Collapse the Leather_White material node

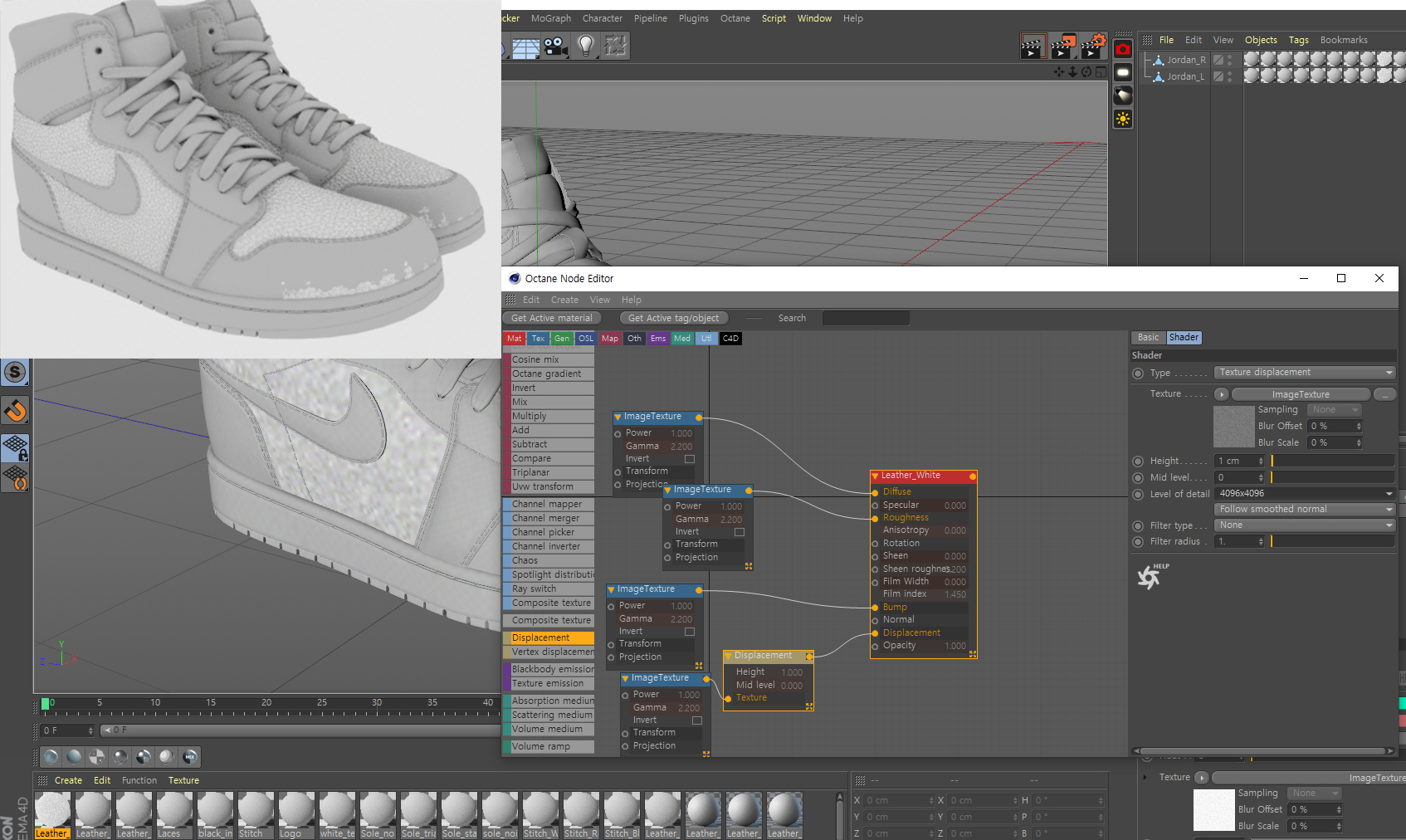coord(875,476)
